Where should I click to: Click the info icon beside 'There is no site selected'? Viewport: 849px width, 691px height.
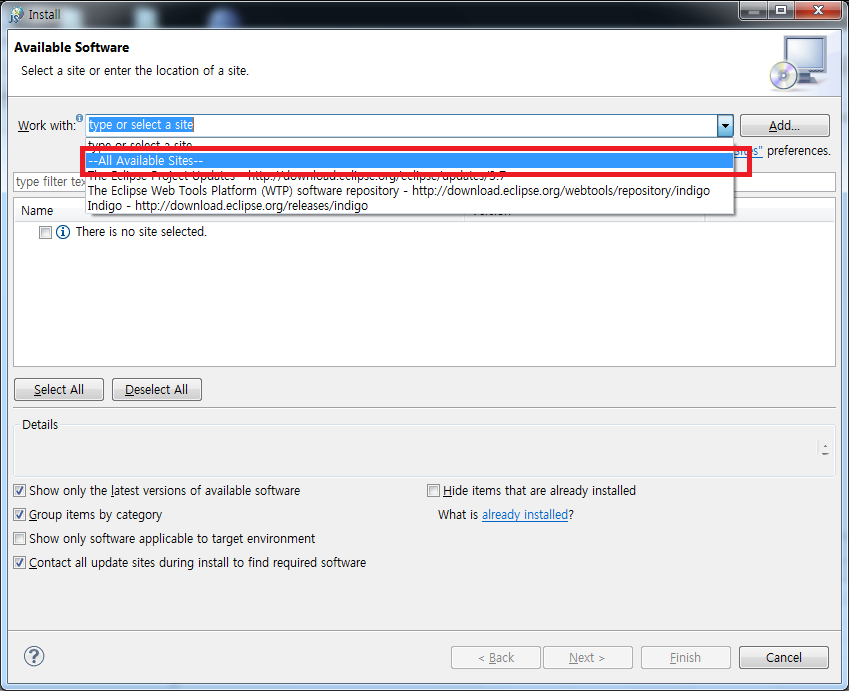pyautogui.click(x=63, y=232)
